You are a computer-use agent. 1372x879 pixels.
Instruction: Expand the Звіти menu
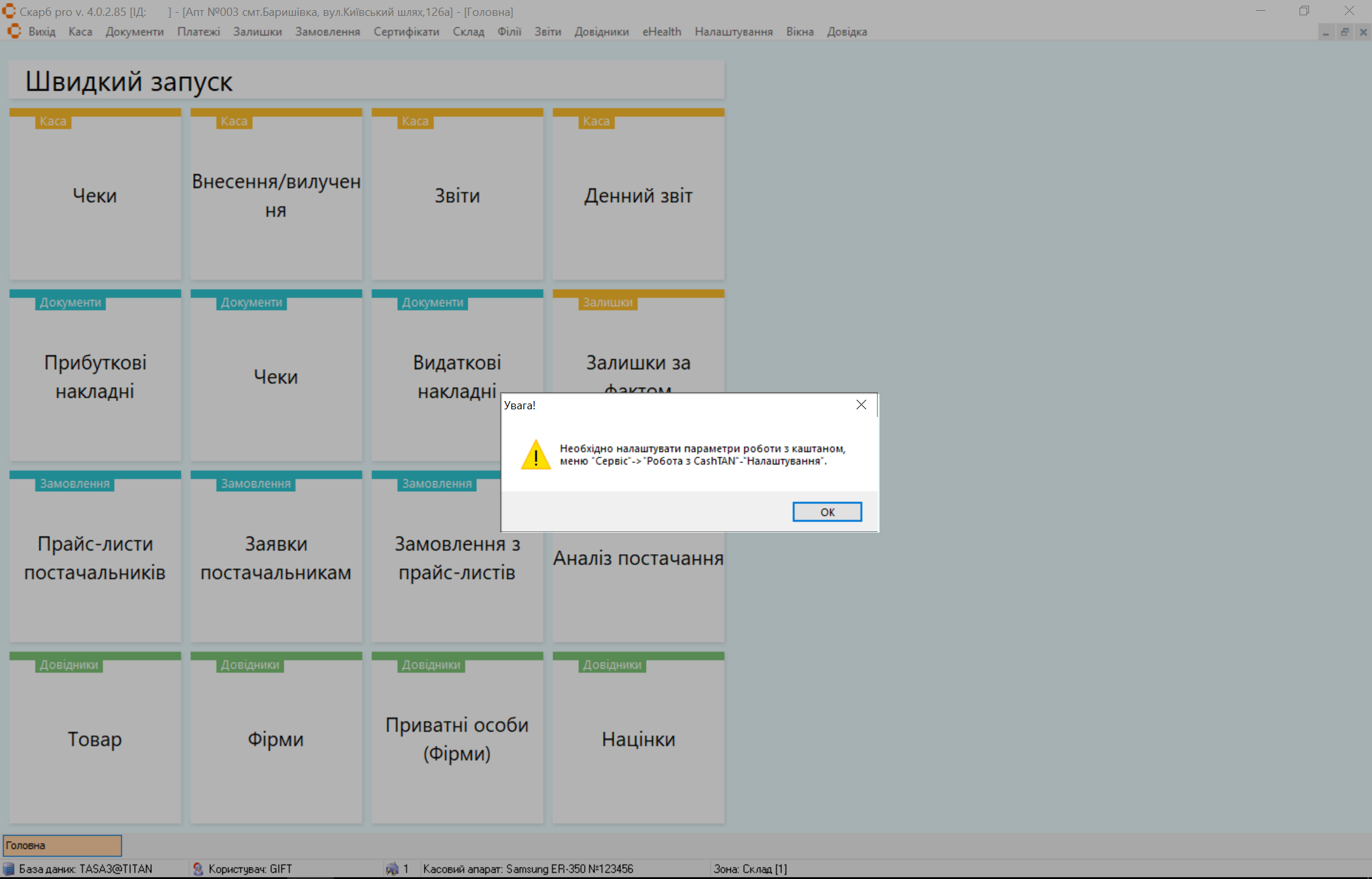tap(547, 32)
